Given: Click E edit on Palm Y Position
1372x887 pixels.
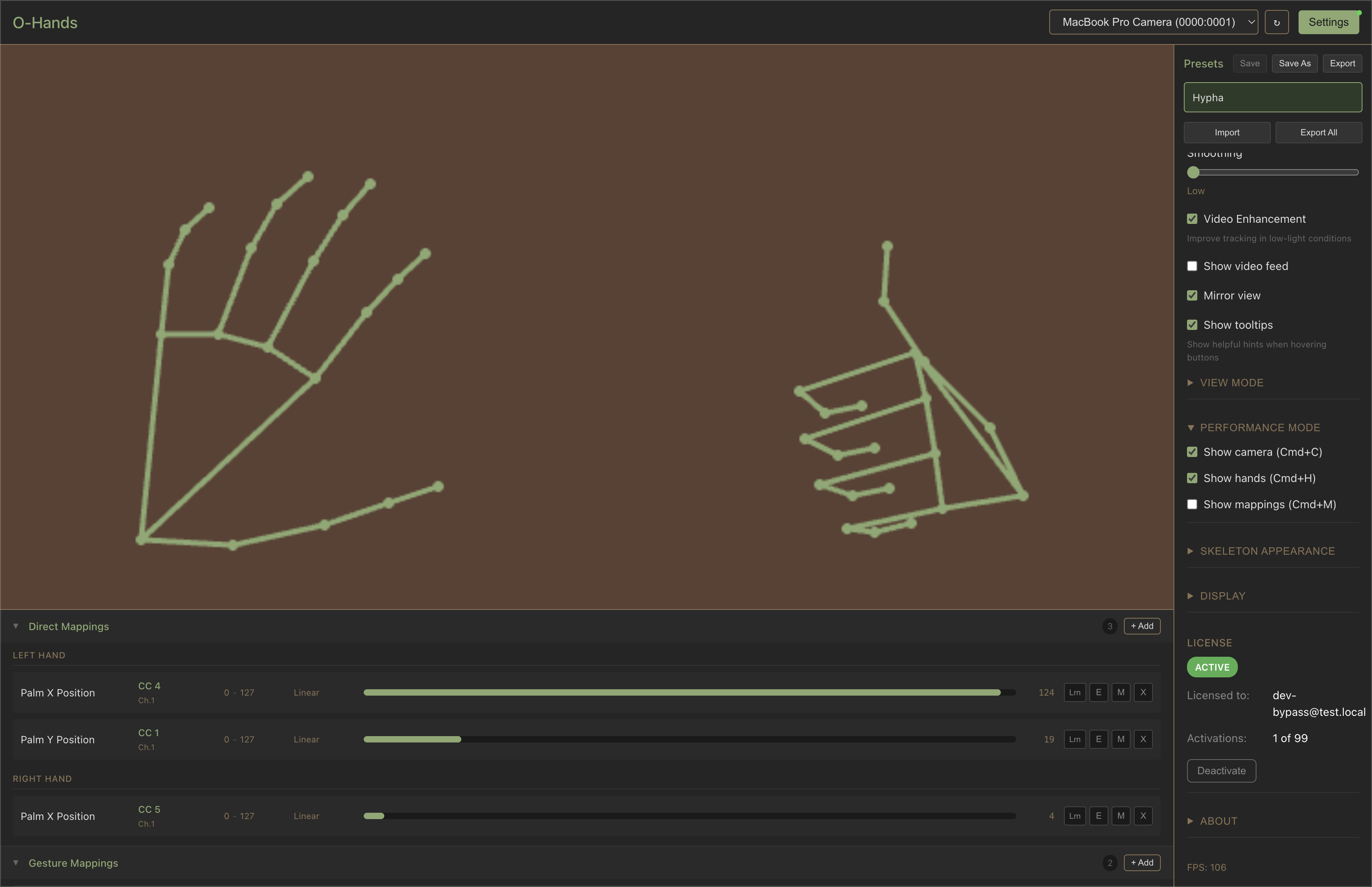Looking at the screenshot, I should (1098, 739).
